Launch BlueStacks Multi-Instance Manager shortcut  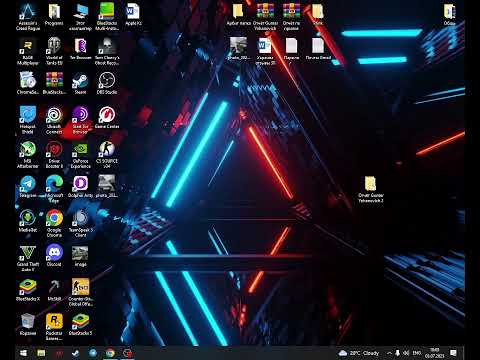[107, 17]
